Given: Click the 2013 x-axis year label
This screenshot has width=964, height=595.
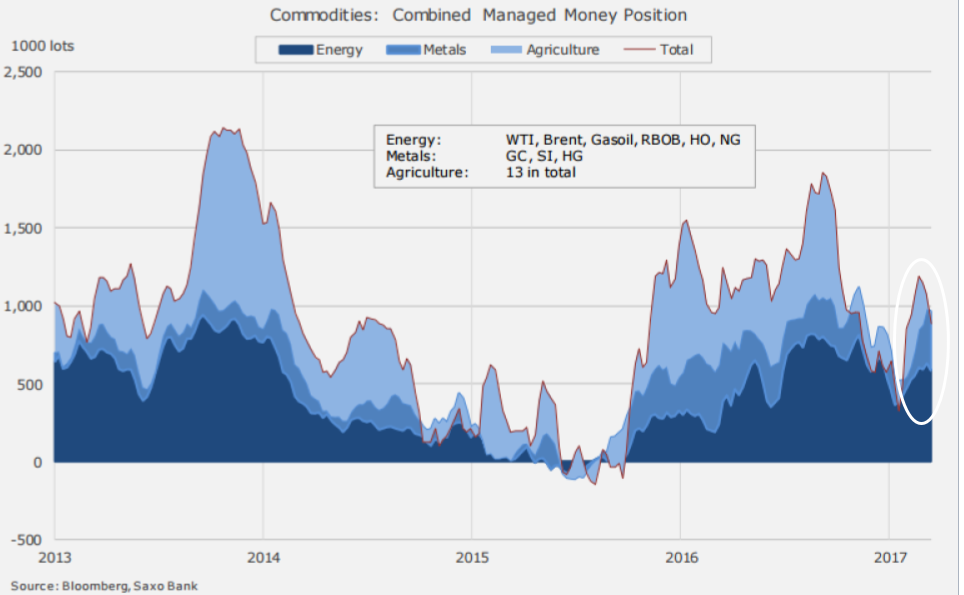Looking at the screenshot, I should [54, 555].
